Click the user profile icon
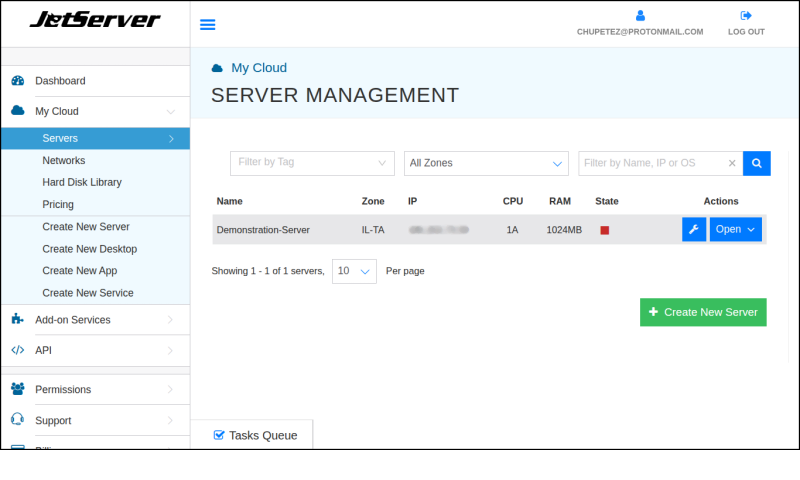The image size is (800, 480). click(x=640, y=16)
